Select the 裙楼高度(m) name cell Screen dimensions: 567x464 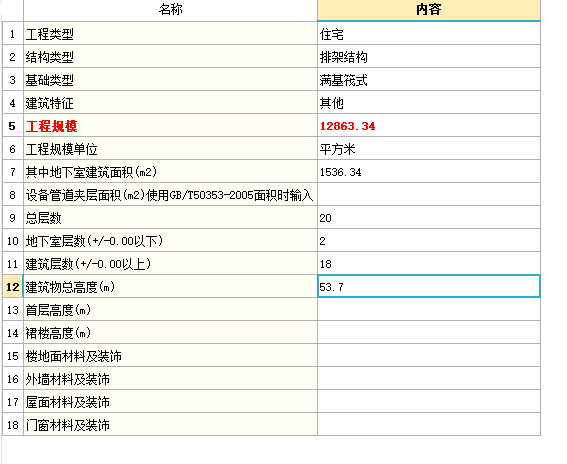click(170, 332)
